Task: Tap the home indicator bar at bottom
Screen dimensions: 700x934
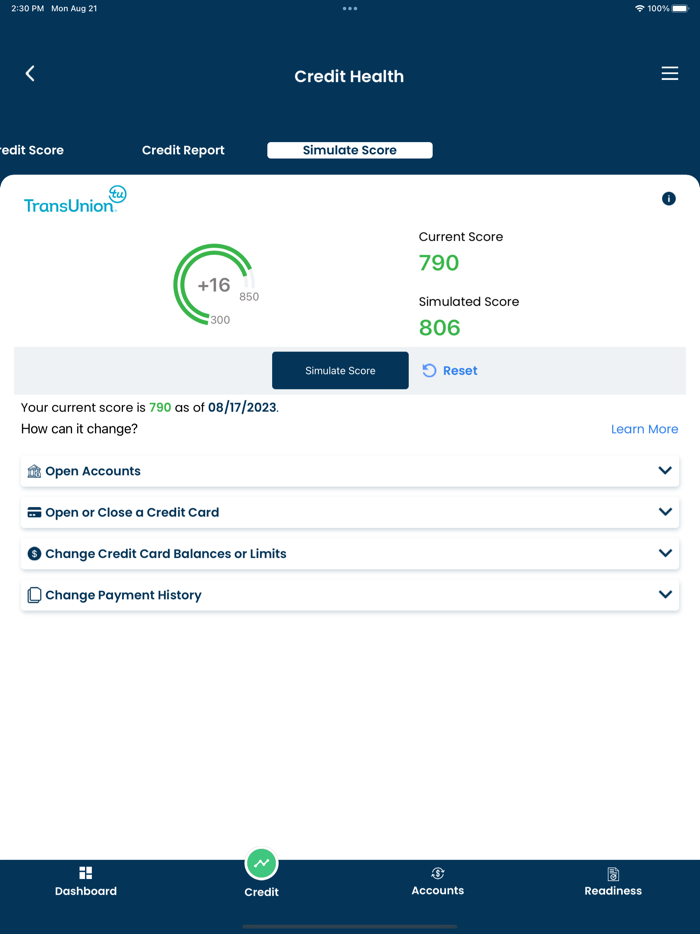Action: (350, 927)
